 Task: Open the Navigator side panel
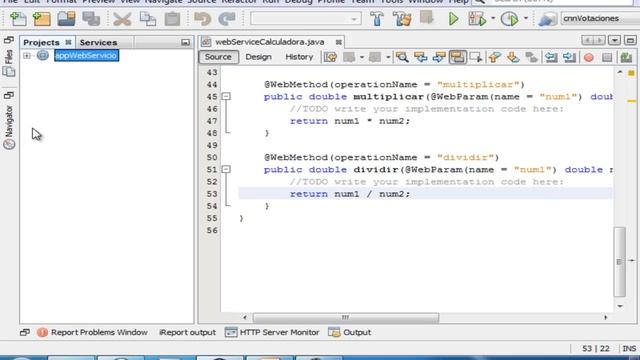[9, 127]
